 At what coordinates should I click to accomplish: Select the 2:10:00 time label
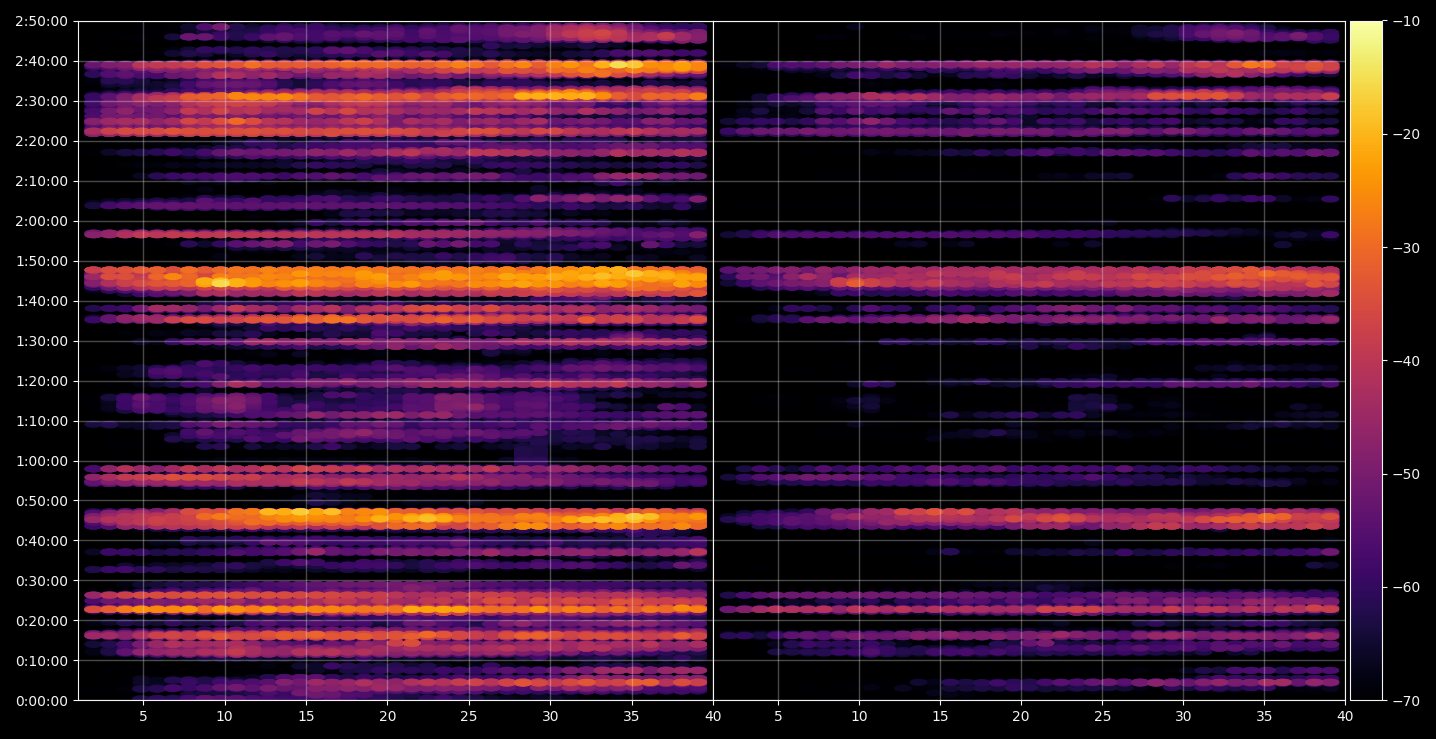pos(41,181)
